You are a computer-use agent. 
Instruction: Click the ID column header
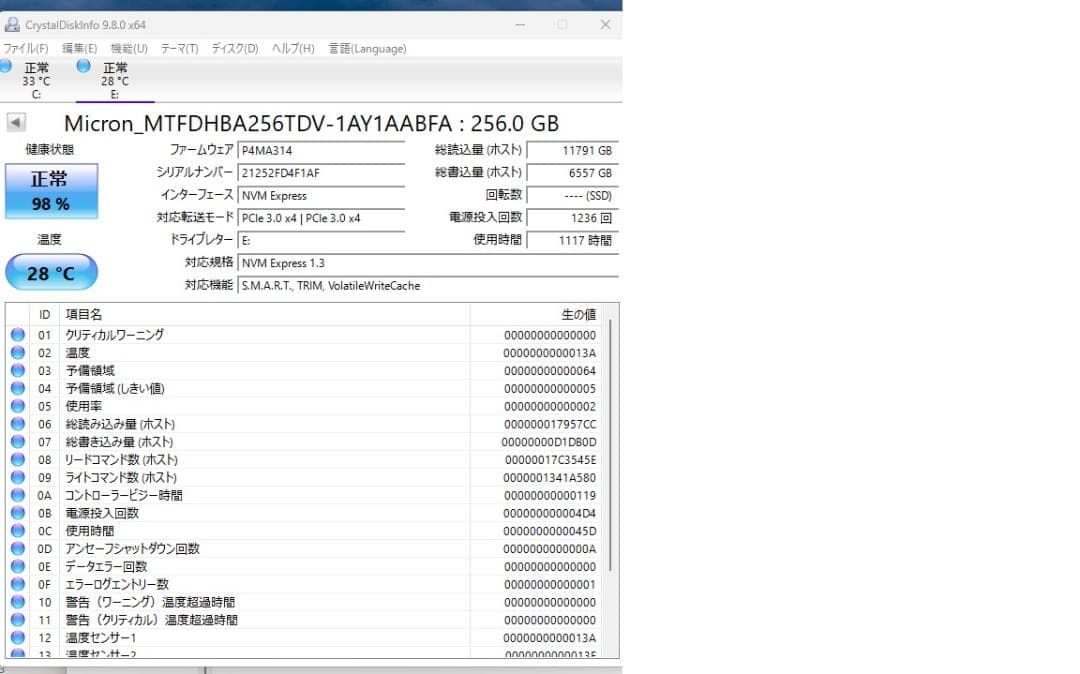click(45, 315)
